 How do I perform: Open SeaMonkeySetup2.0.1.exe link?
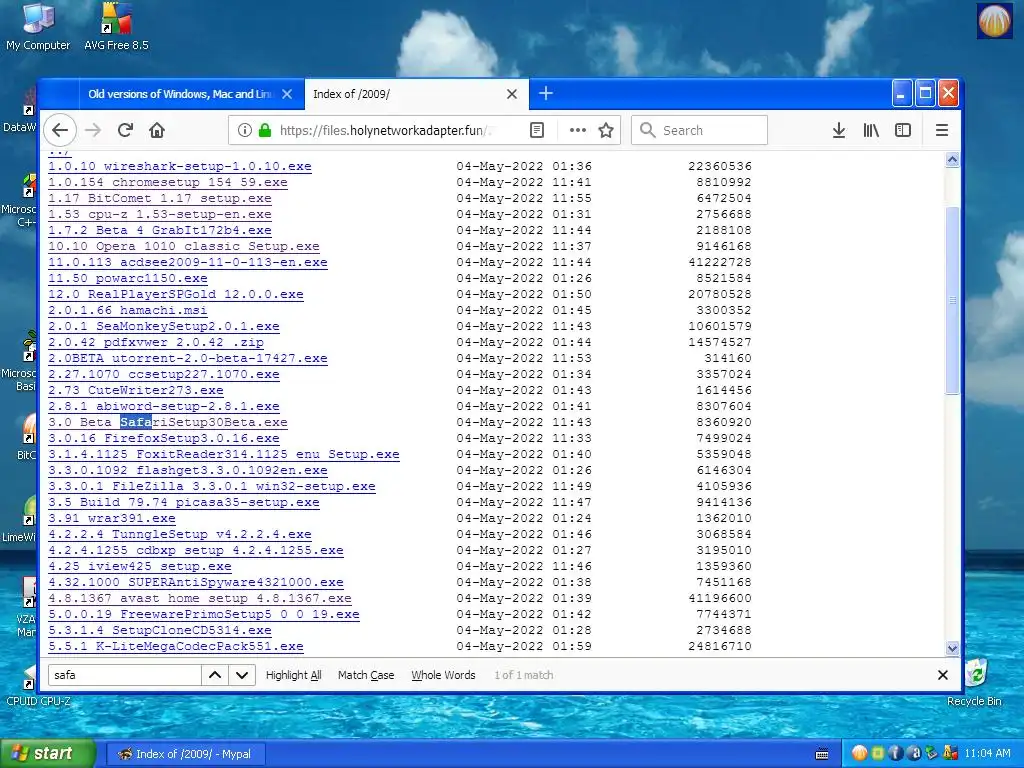click(164, 327)
